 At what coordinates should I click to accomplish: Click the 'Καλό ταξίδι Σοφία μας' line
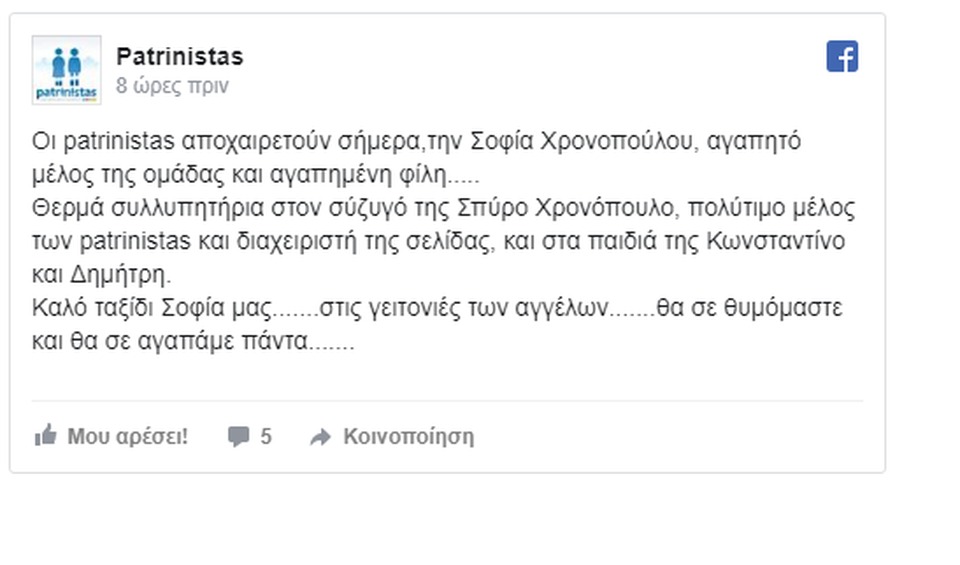pyautogui.click(x=151, y=307)
